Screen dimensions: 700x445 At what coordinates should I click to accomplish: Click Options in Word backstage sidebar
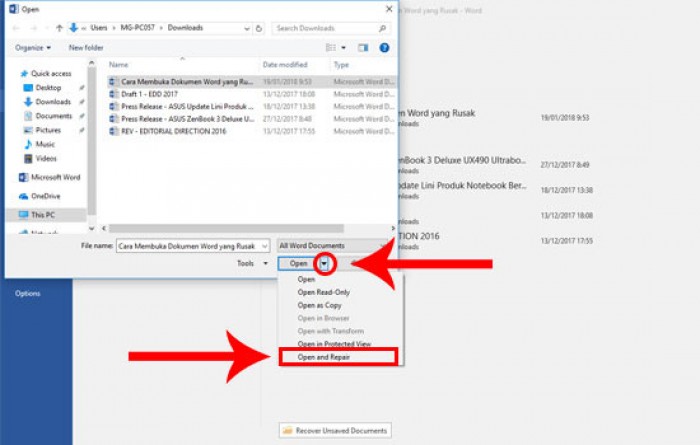[28, 293]
